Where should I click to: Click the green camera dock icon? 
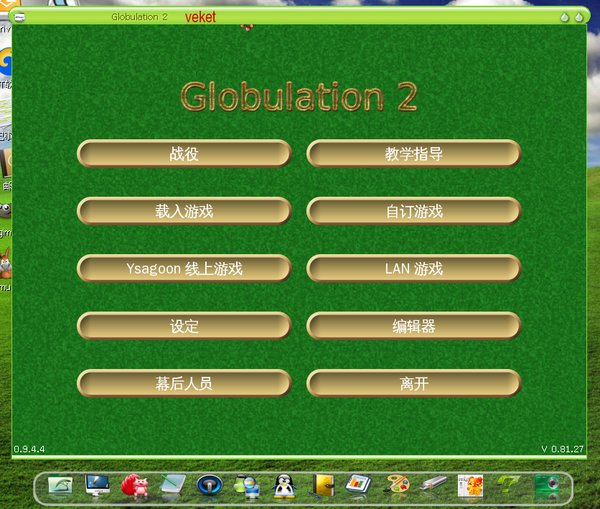547,485
